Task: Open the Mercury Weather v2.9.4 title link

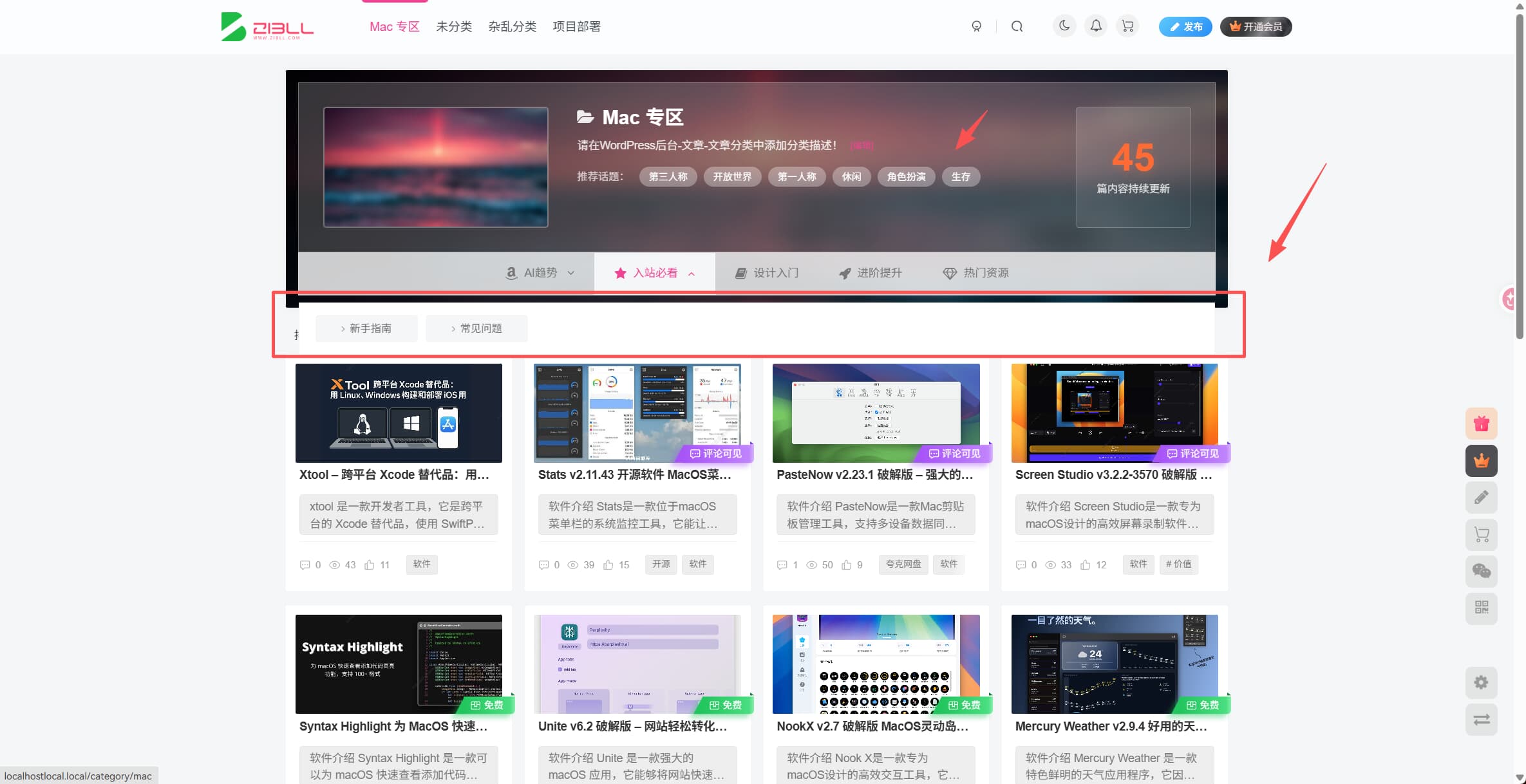Action: pyautogui.click(x=1112, y=727)
